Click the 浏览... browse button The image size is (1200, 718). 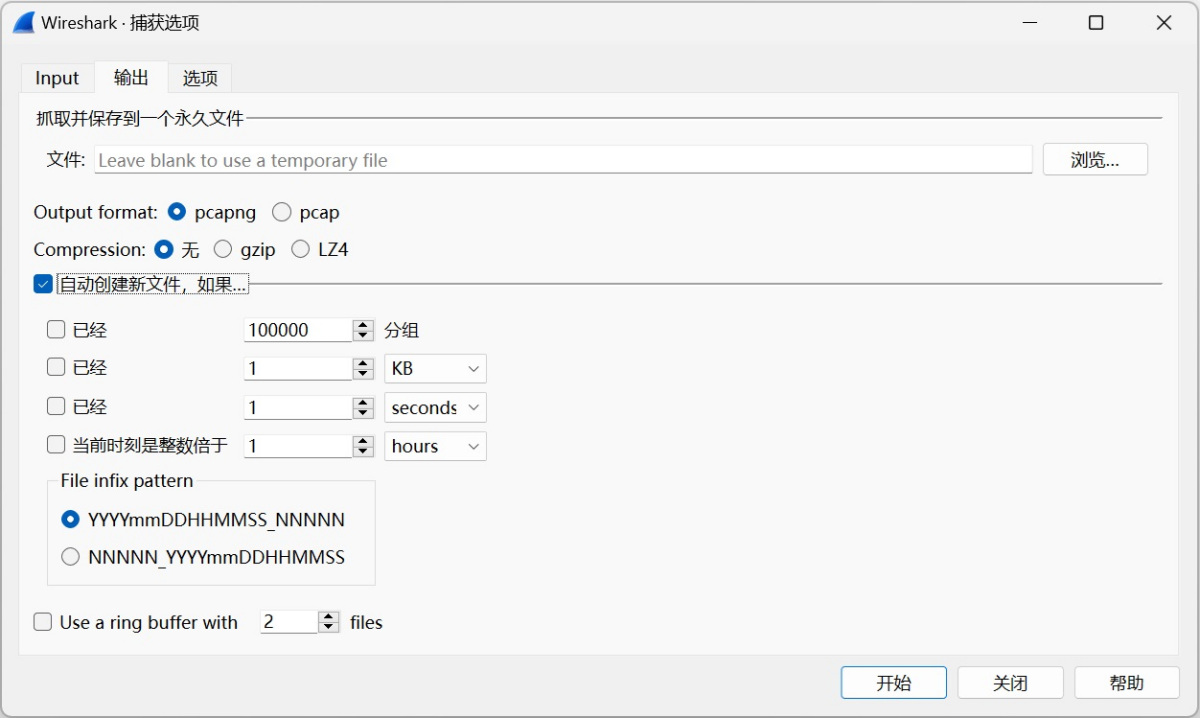(1095, 160)
